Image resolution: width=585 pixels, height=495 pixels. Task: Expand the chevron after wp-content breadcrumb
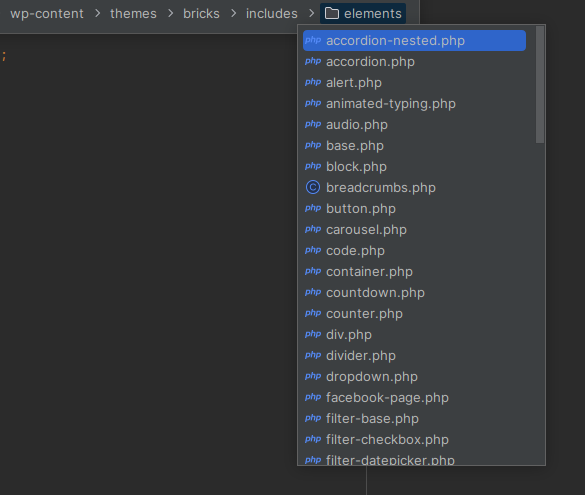coord(97,13)
